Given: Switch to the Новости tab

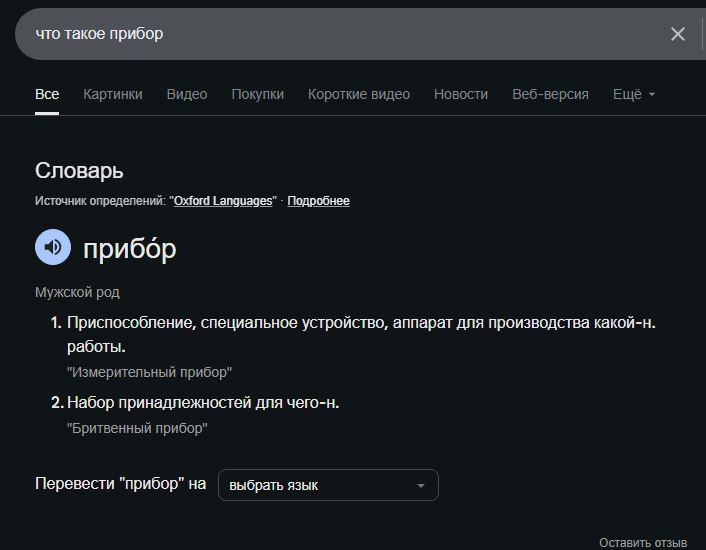Looking at the screenshot, I should pyautogui.click(x=461, y=94).
